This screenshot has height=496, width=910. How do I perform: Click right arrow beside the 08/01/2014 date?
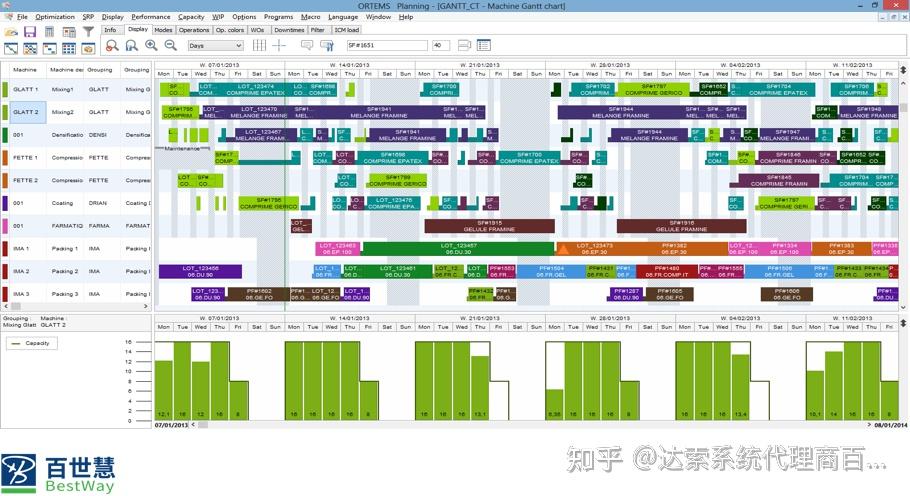[x=869, y=425]
